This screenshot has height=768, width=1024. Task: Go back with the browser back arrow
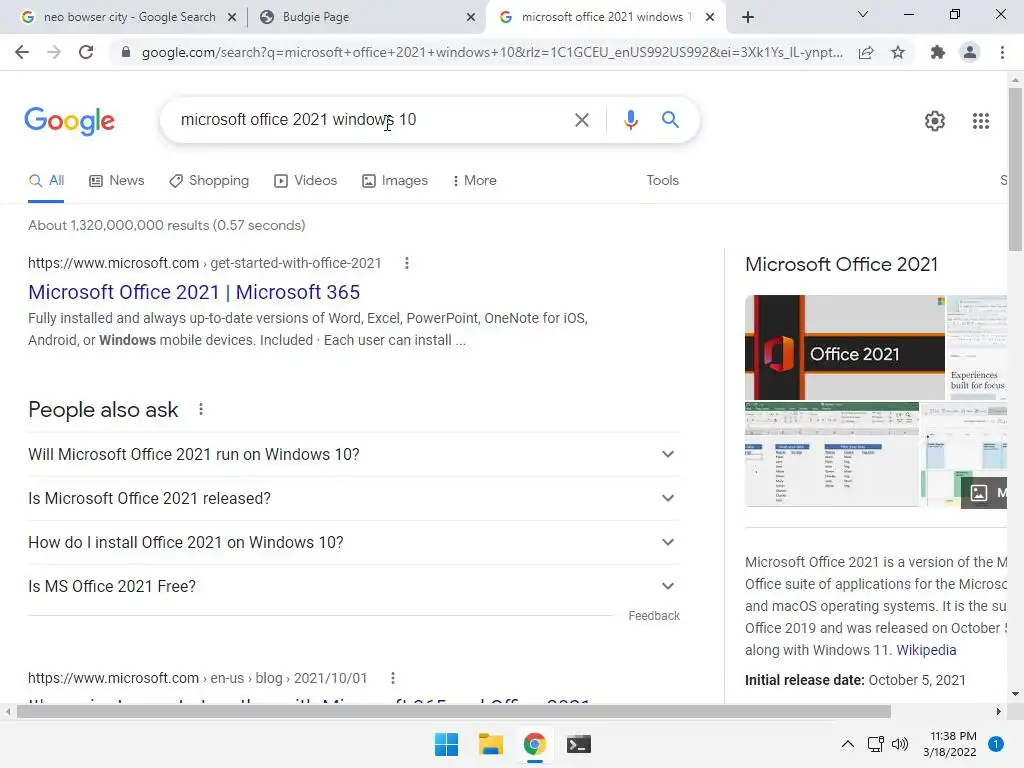click(x=22, y=52)
